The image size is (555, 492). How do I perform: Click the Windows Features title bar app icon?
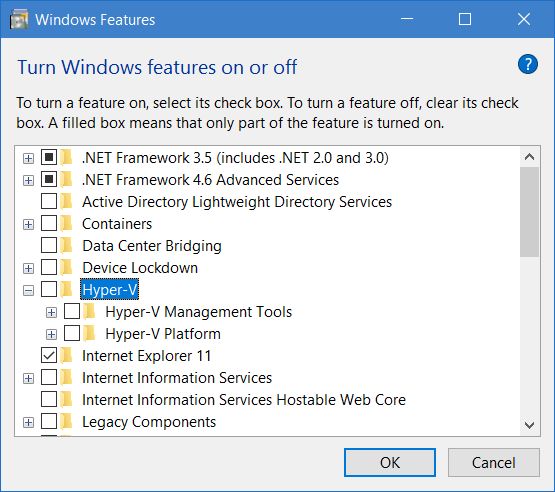(x=19, y=19)
